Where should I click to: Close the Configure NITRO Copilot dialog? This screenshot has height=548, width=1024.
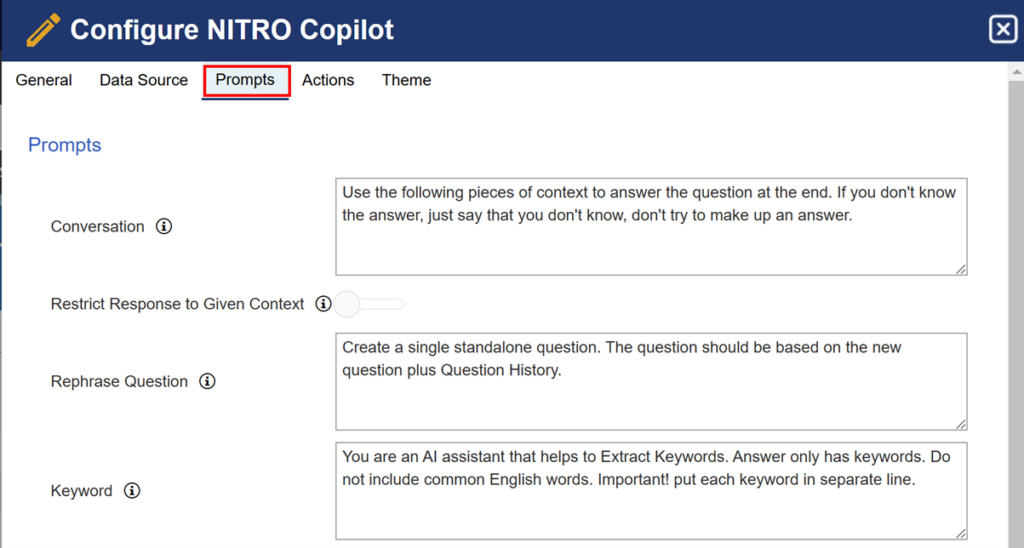click(1003, 29)
